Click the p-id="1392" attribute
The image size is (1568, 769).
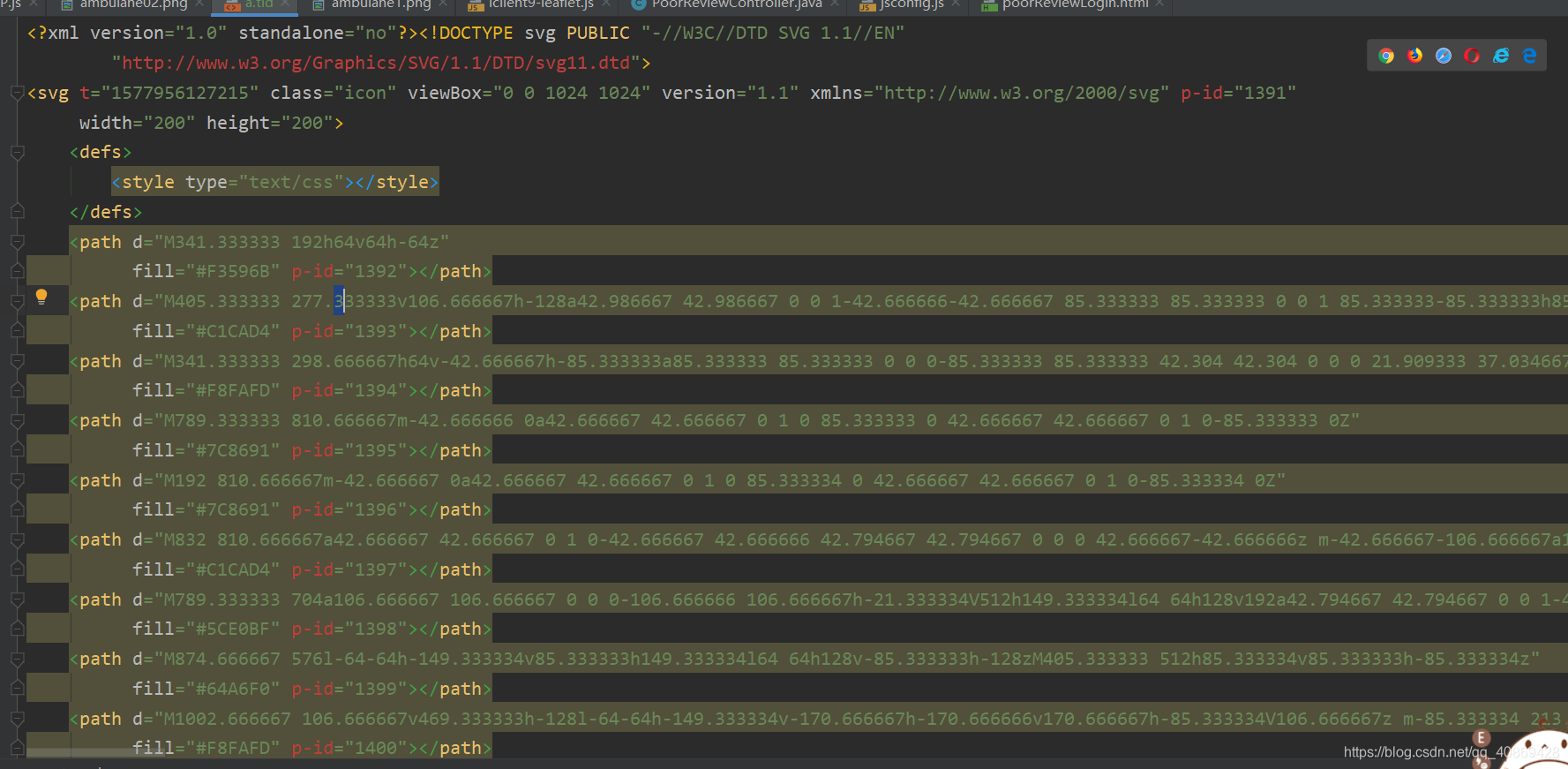coord(349,271)
